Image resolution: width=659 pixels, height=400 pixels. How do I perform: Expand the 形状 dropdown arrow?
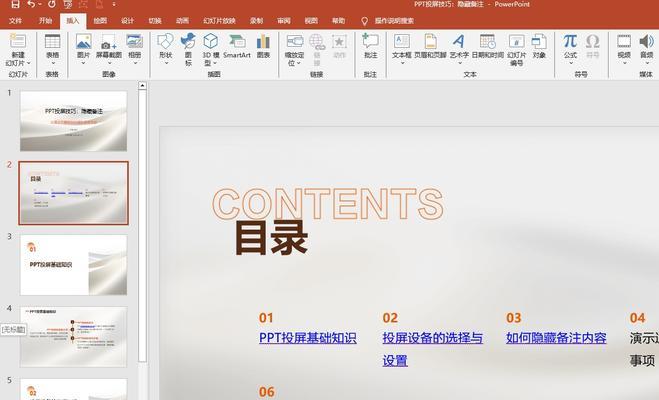click(x=166, y=63)
